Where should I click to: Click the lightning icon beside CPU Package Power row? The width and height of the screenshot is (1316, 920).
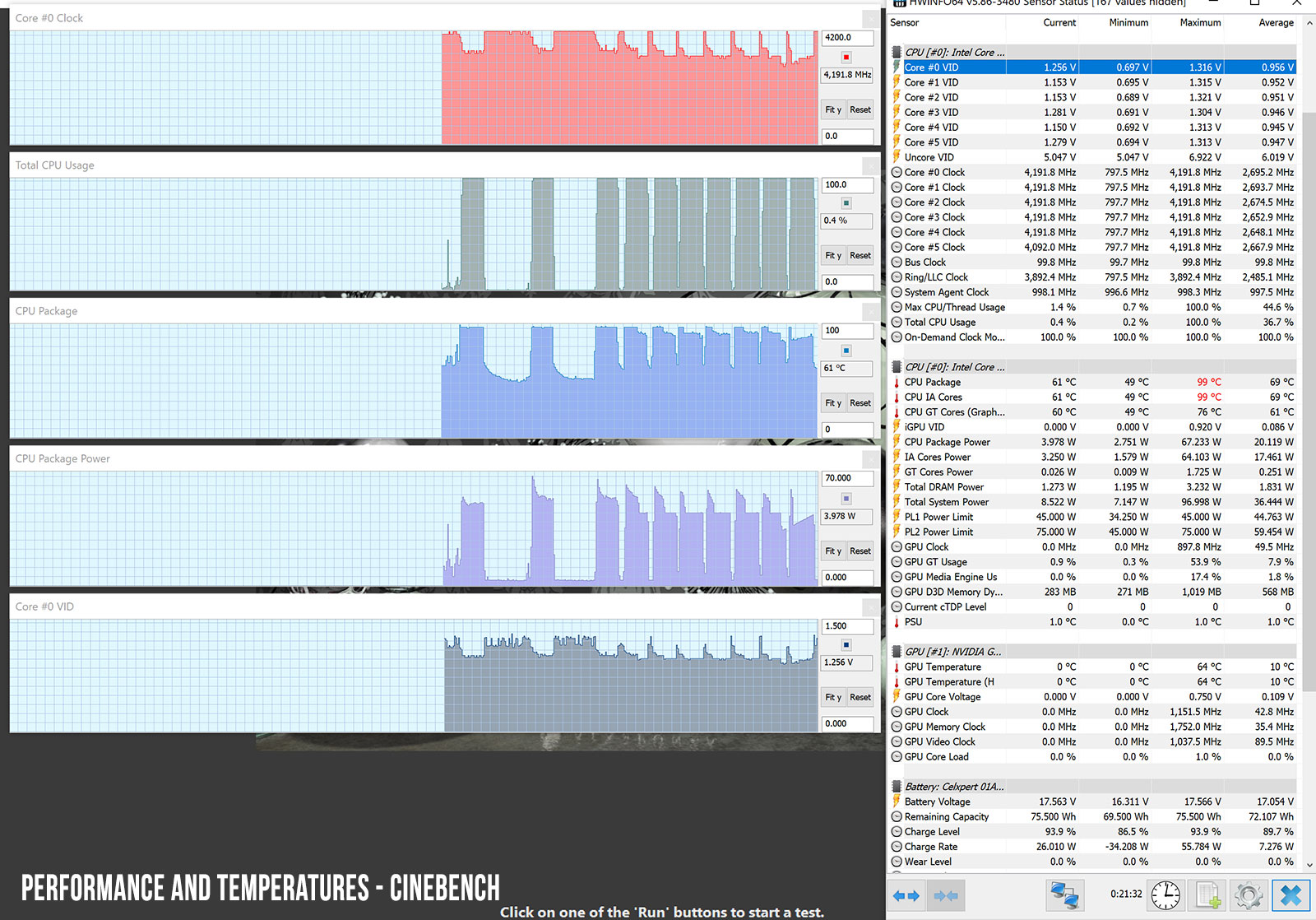pyautogui.click(x=897, y=442)
